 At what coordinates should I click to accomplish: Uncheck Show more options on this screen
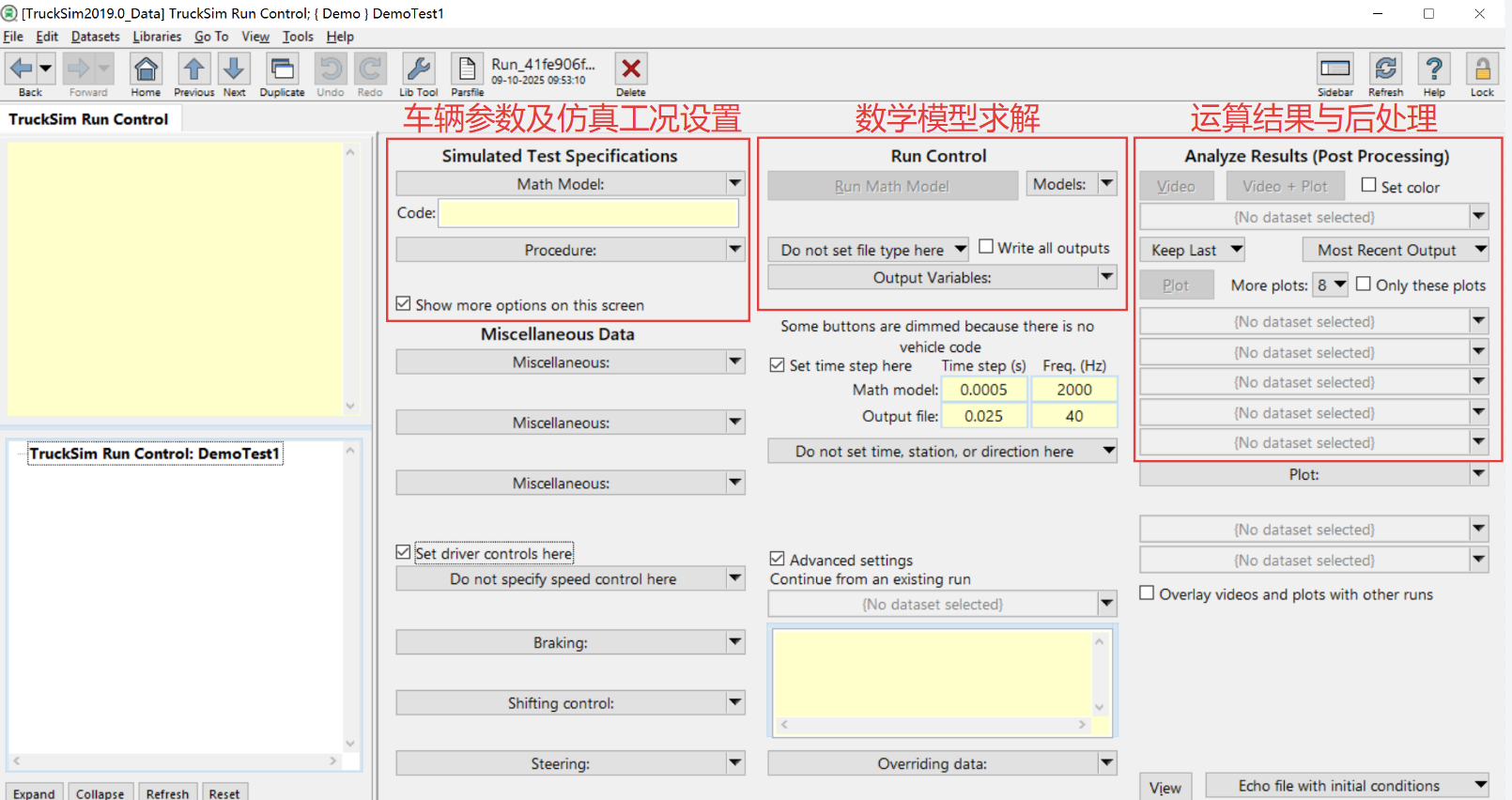point(403,303)
